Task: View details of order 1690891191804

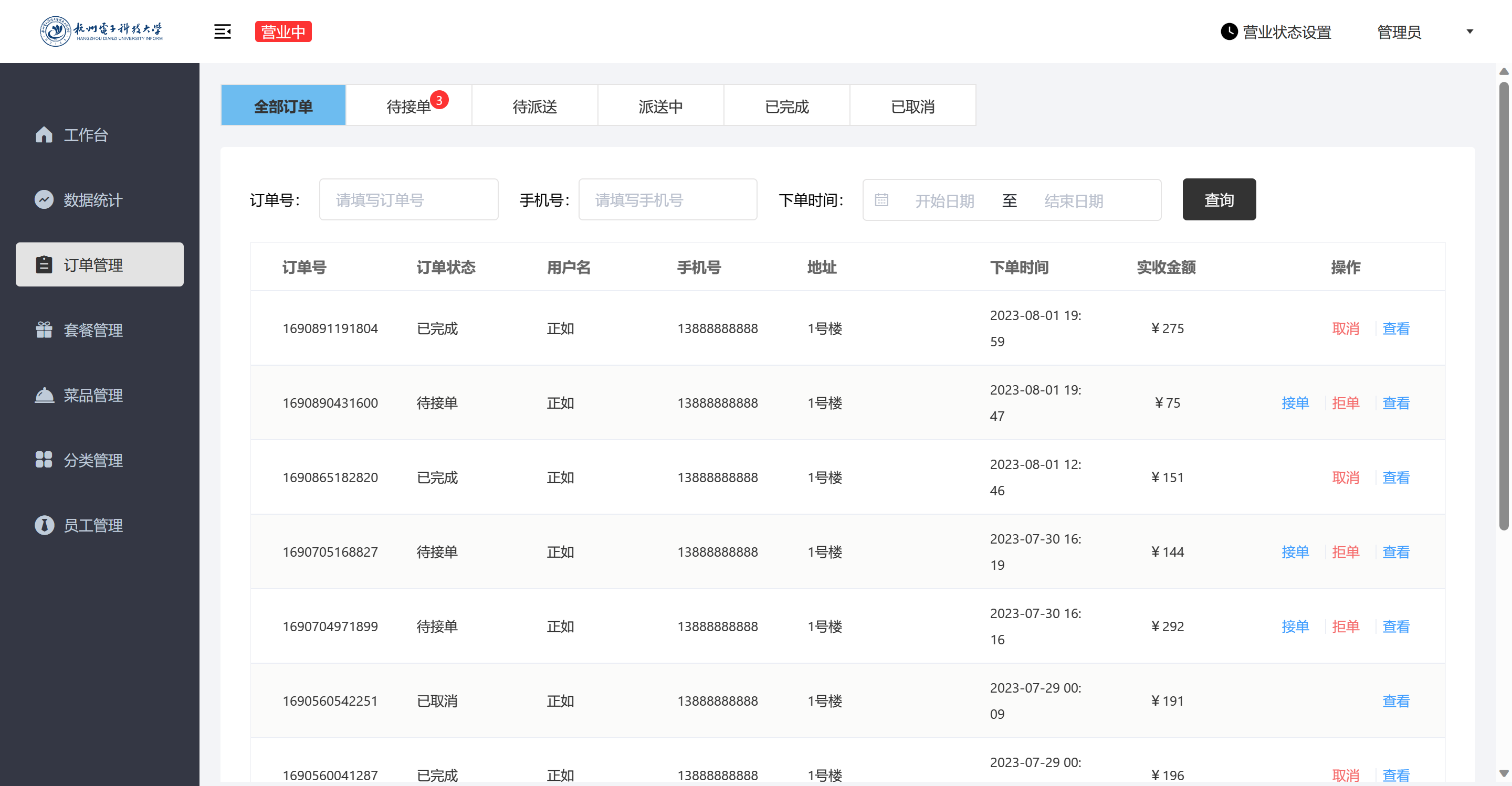Action: (x=1396, y=328)
